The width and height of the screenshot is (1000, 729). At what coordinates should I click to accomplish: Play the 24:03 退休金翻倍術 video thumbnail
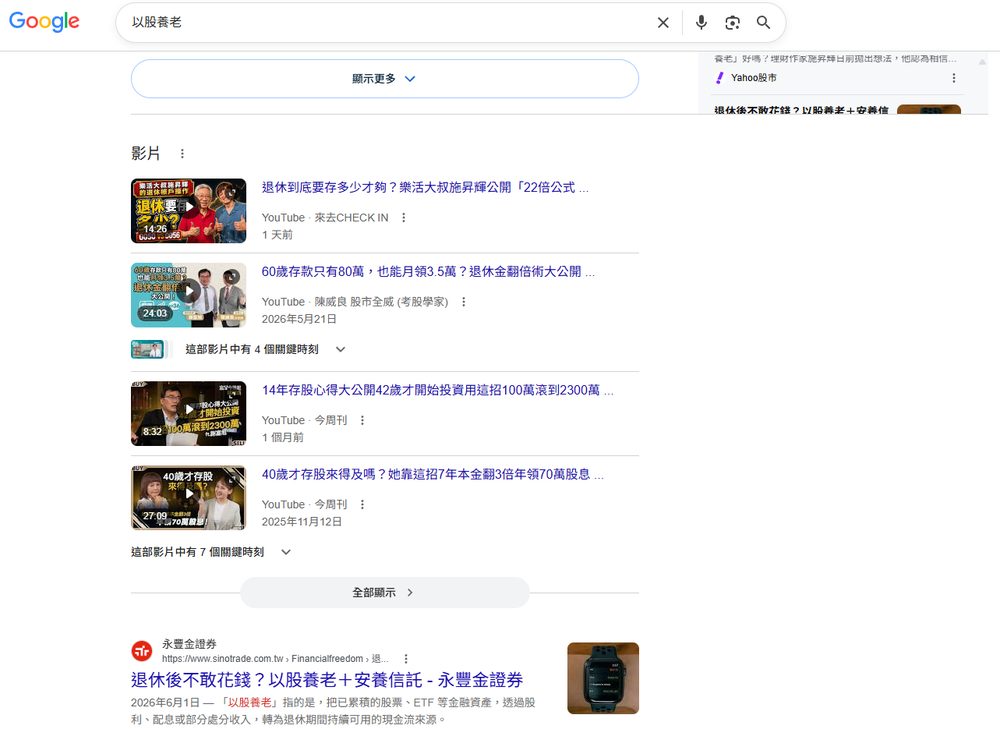pos(188,295)
